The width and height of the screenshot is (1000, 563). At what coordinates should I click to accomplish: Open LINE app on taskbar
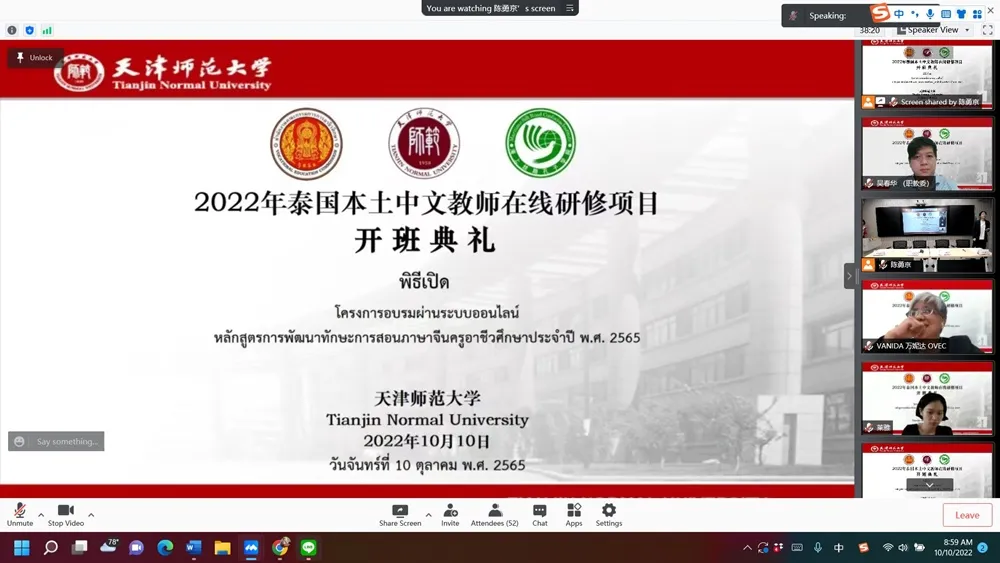click(309, 548)
